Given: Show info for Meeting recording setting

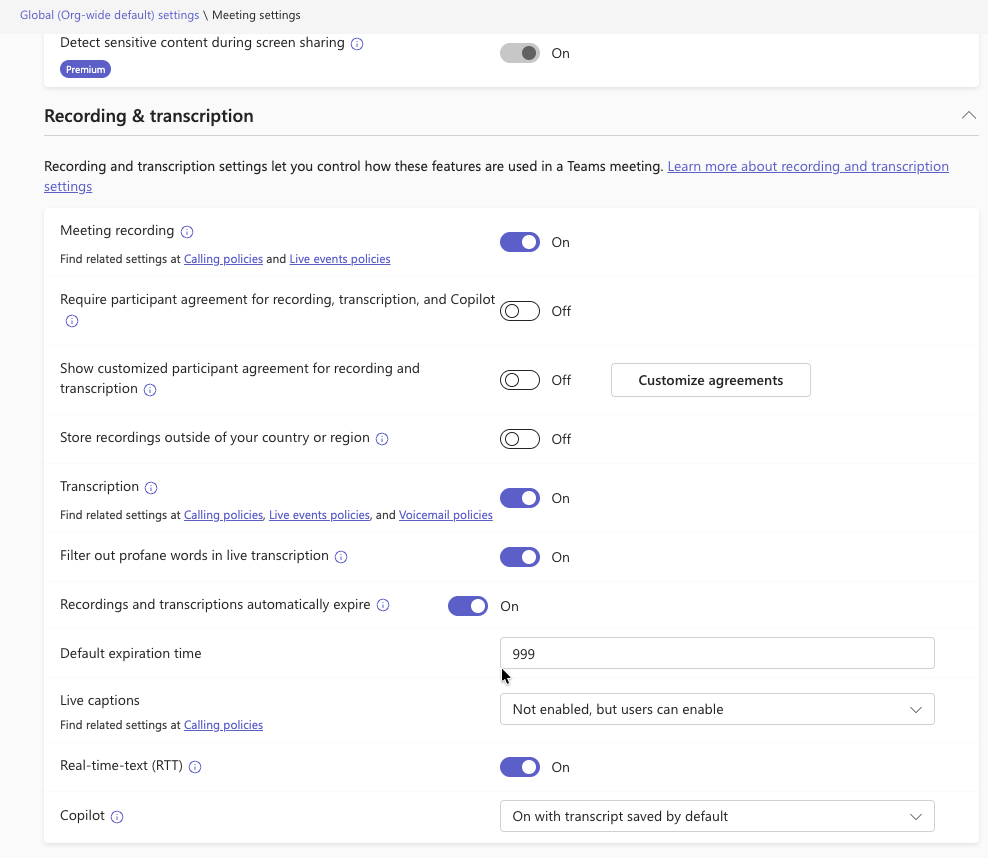Looking at the screenshot, I should tap(187, 232).
